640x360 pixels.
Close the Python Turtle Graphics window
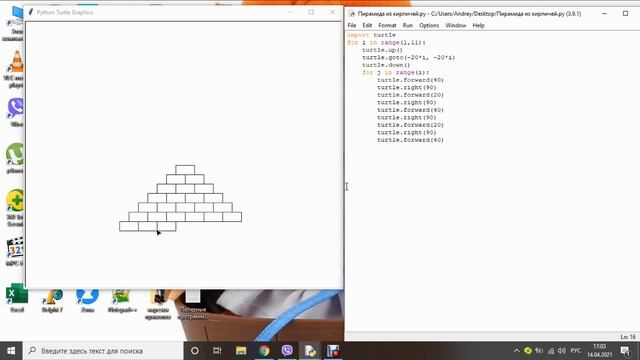(332, 12)
